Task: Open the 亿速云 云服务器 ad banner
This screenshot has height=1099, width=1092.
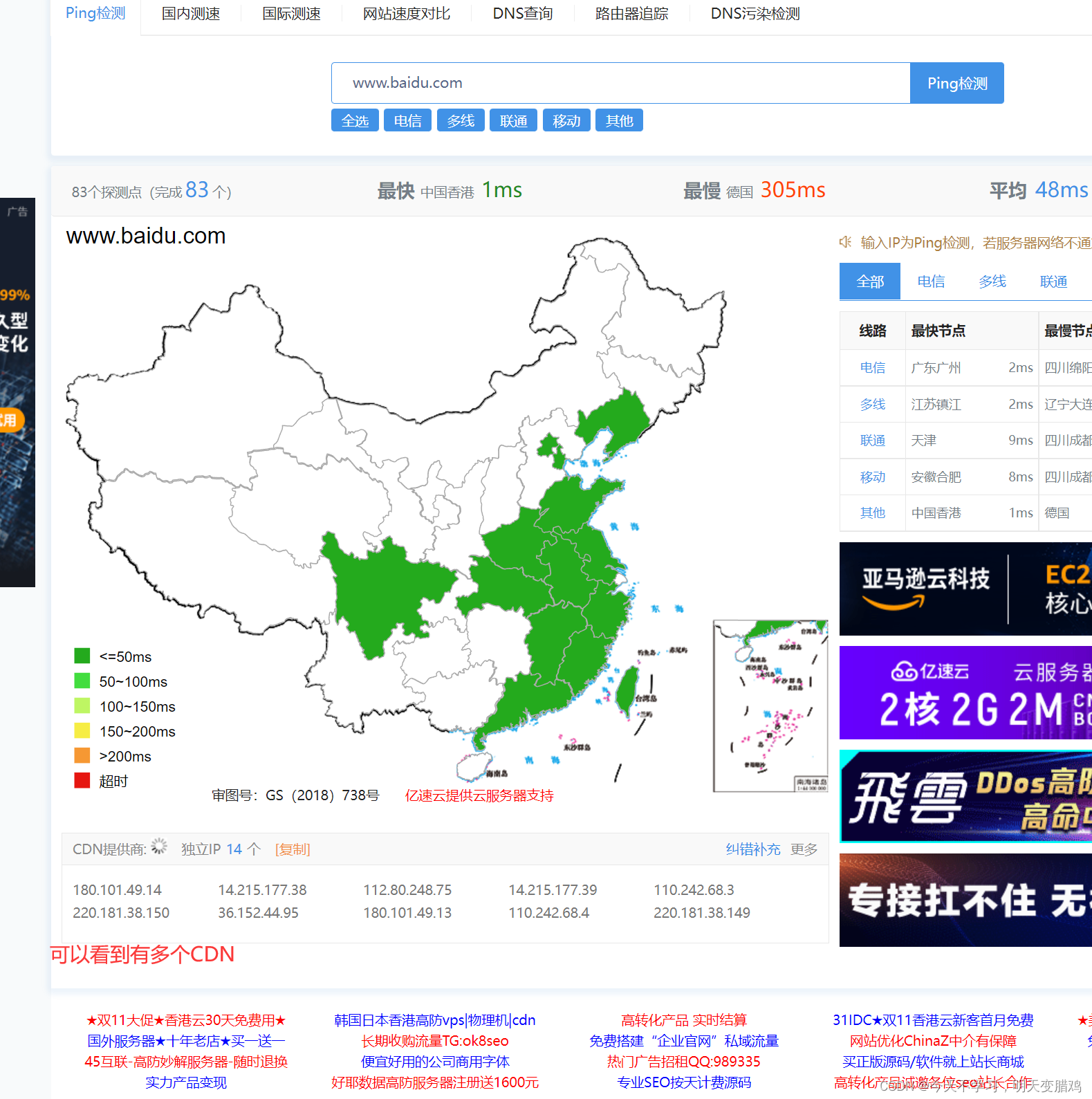Action: (x=965, y=692)
